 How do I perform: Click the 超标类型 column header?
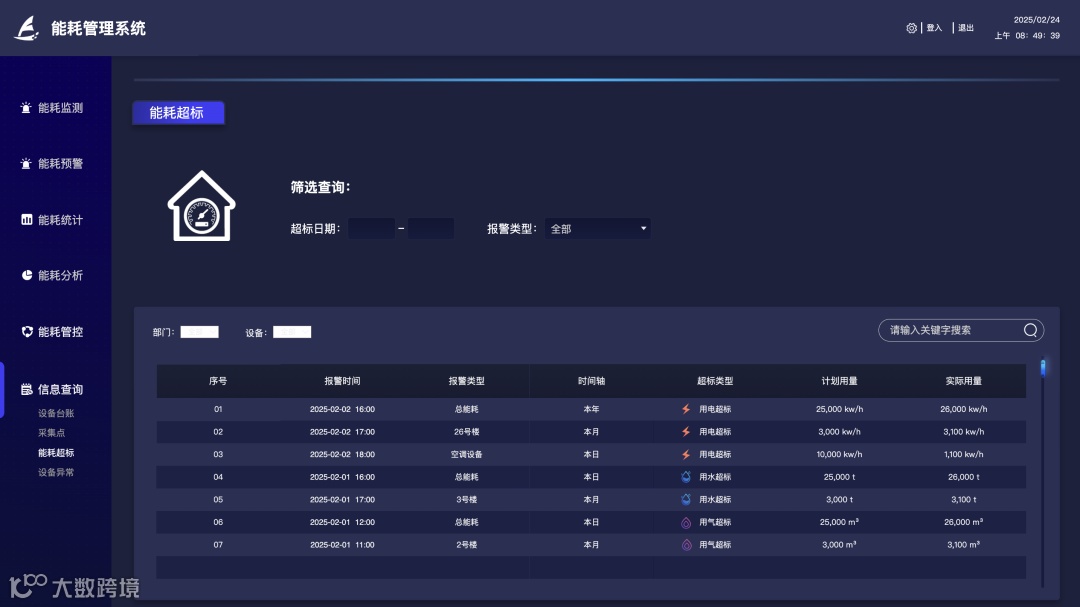[x=715, y=381]
